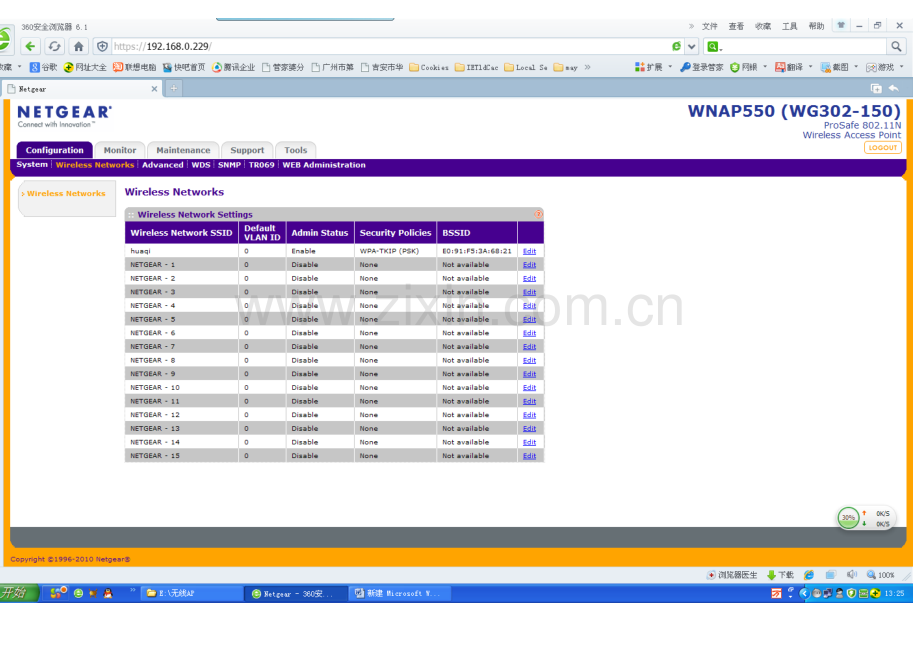The height and width of the screenshot is (651, 920).
Task: Click the 30% network speed floating widget
Action: click(866, 518)
